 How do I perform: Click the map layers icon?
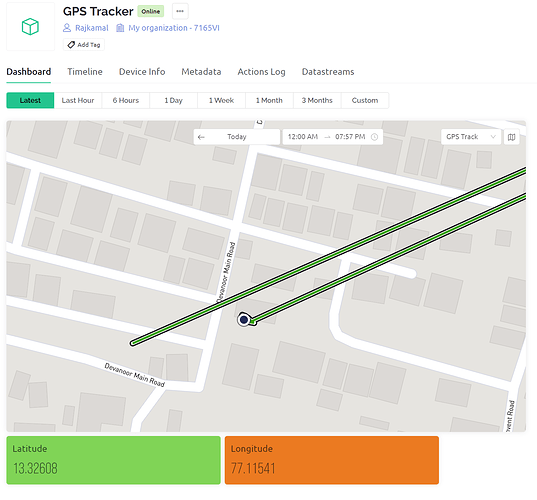pos(511,137)
